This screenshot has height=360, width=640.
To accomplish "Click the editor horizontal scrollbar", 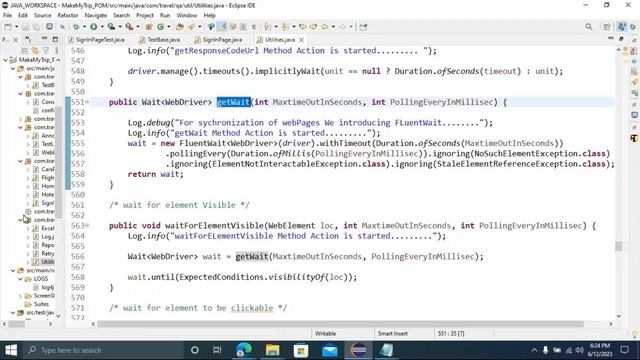I will [340, 324].
